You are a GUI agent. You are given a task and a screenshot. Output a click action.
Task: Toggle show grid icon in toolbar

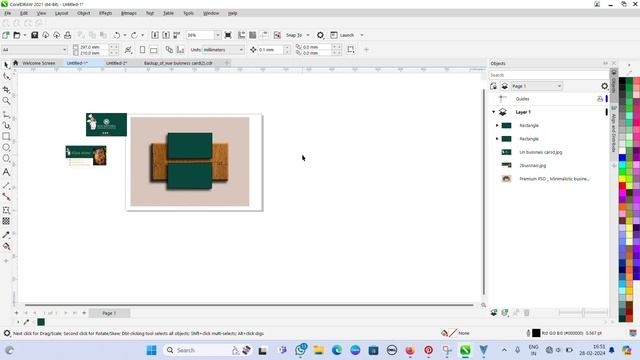pyautogui.click(x=253, y=35)
